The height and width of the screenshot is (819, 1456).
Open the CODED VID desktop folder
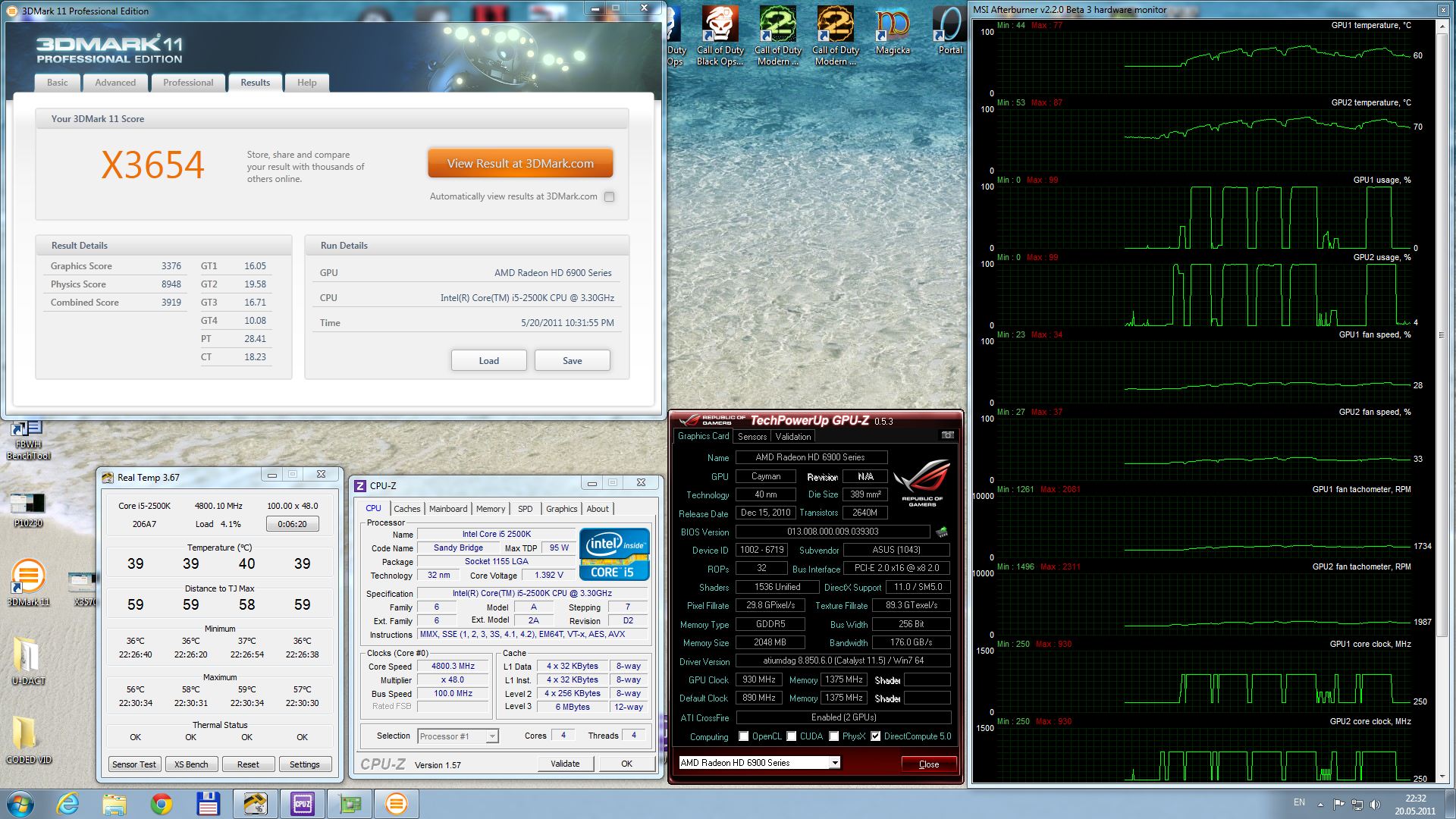point(28,739)
